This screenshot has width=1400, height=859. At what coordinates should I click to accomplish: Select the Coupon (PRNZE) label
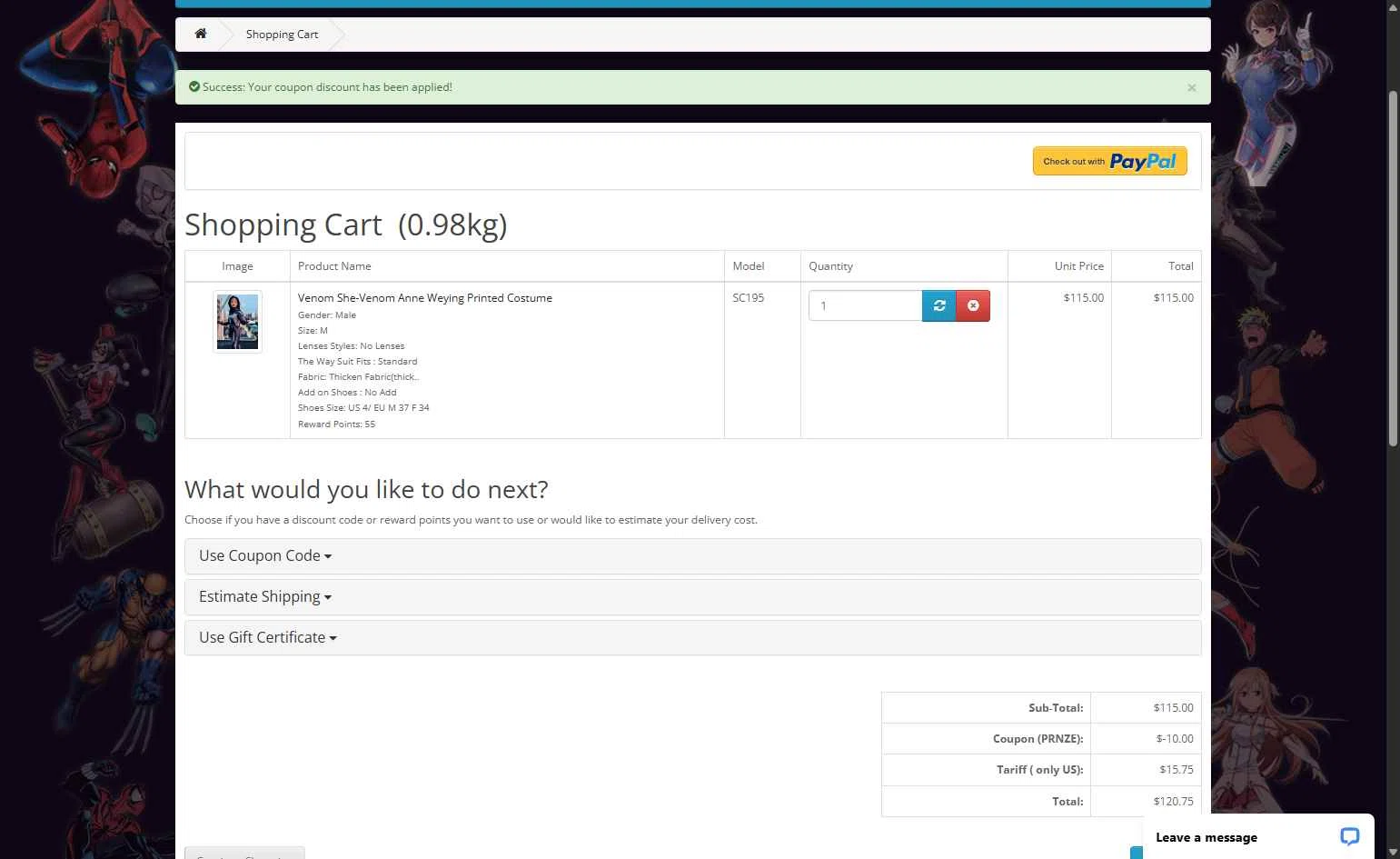click(x=1038, y=739)
